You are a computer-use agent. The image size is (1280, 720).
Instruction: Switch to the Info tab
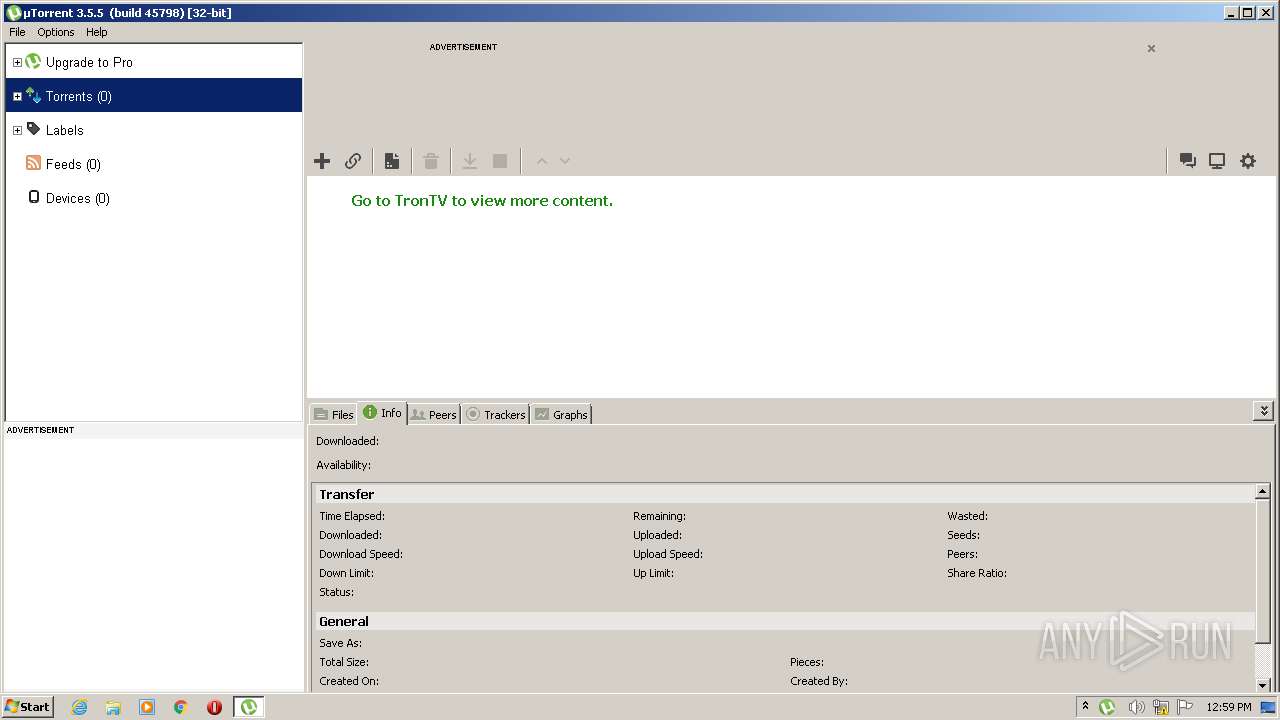pyautogui.click(x=382, y=413)
